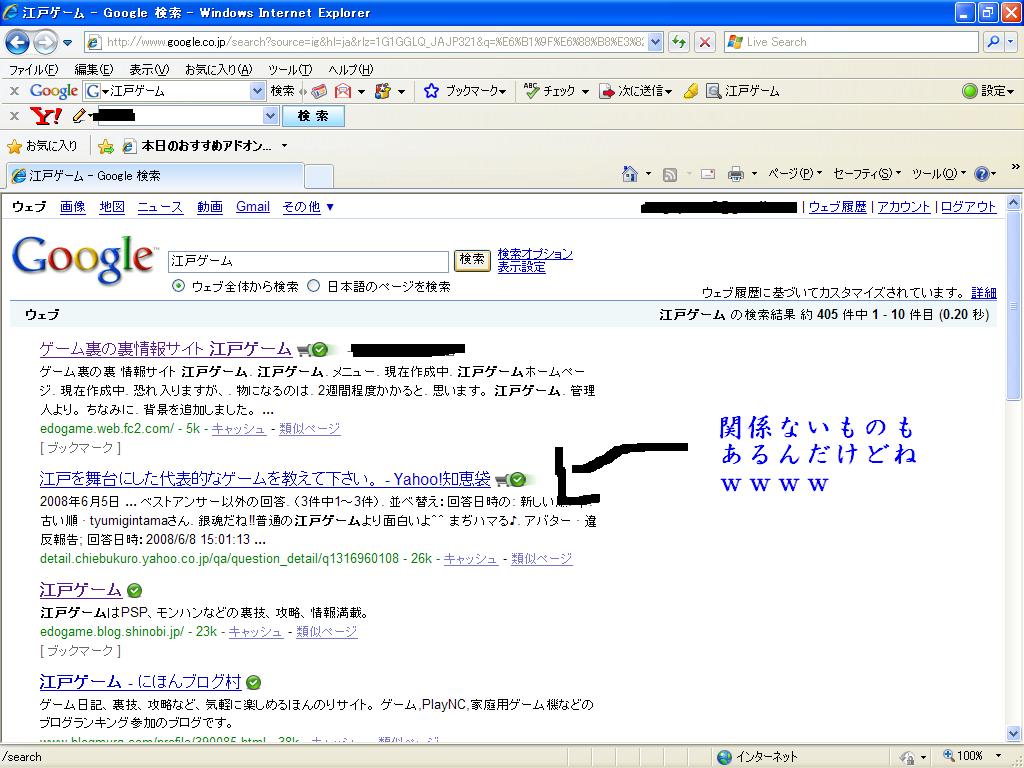The width and height of the screenshot is (1024, 768).
Task: Switch to the 江戸ゲーム - Google 検索 tab
Action: click(x=155, y=176)
